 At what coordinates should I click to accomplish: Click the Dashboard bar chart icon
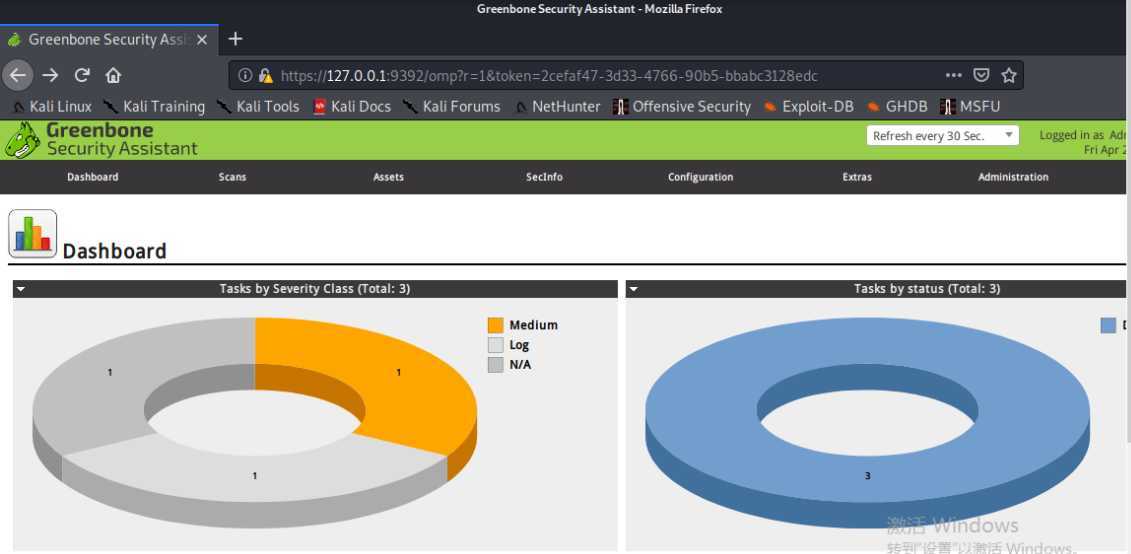coord(32,234)
